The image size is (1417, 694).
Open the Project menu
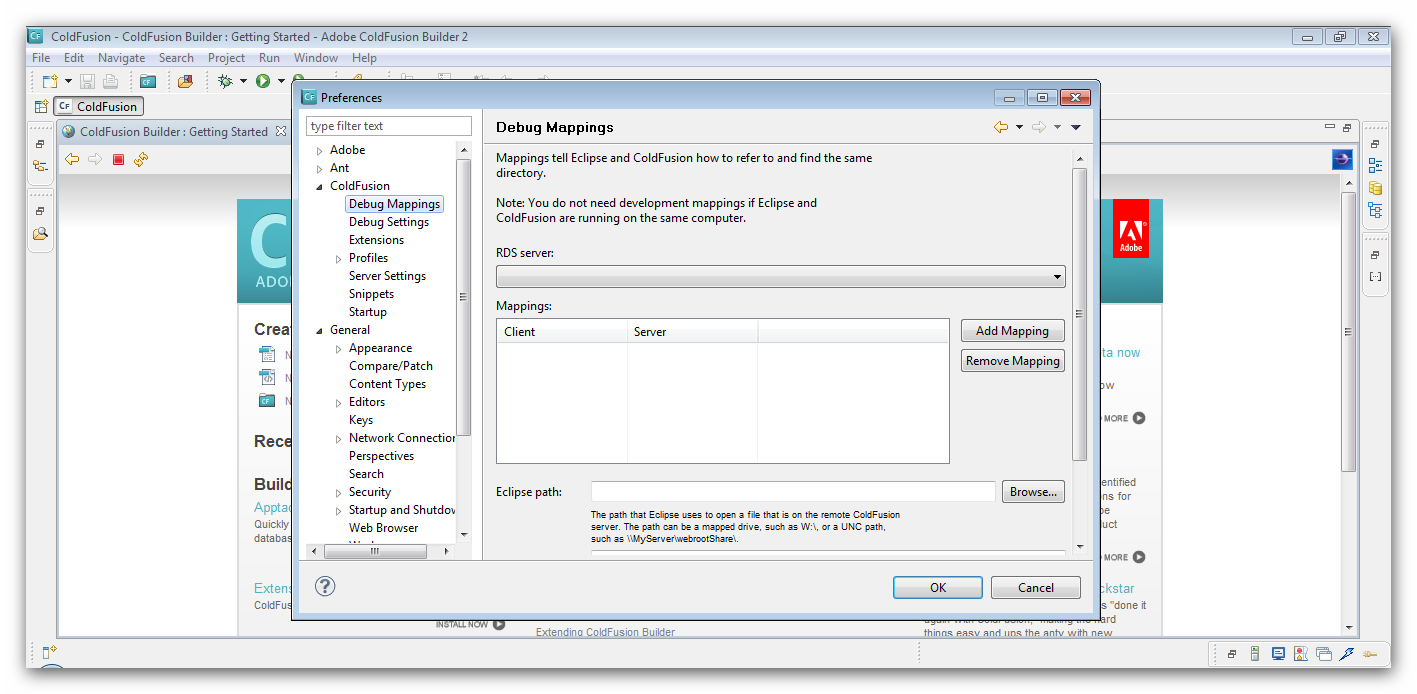(227, 58)
